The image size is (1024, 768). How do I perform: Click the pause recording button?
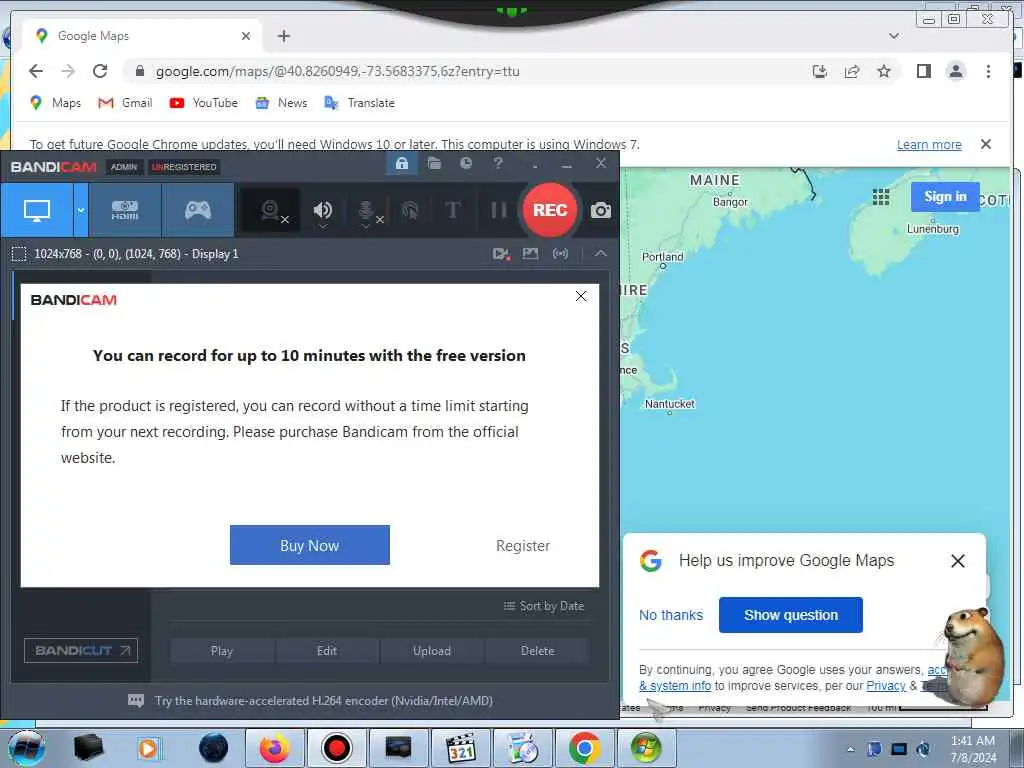point(498,210)
